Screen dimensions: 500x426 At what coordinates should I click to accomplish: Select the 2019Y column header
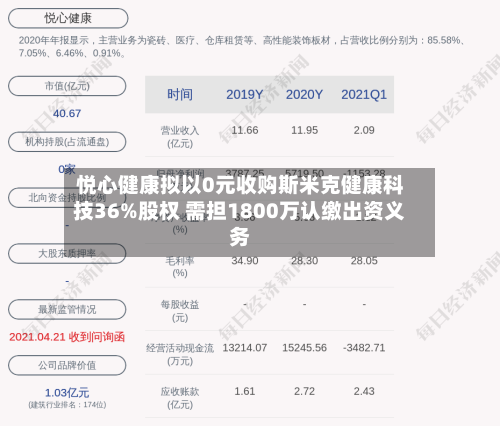(x=245, y=95)
